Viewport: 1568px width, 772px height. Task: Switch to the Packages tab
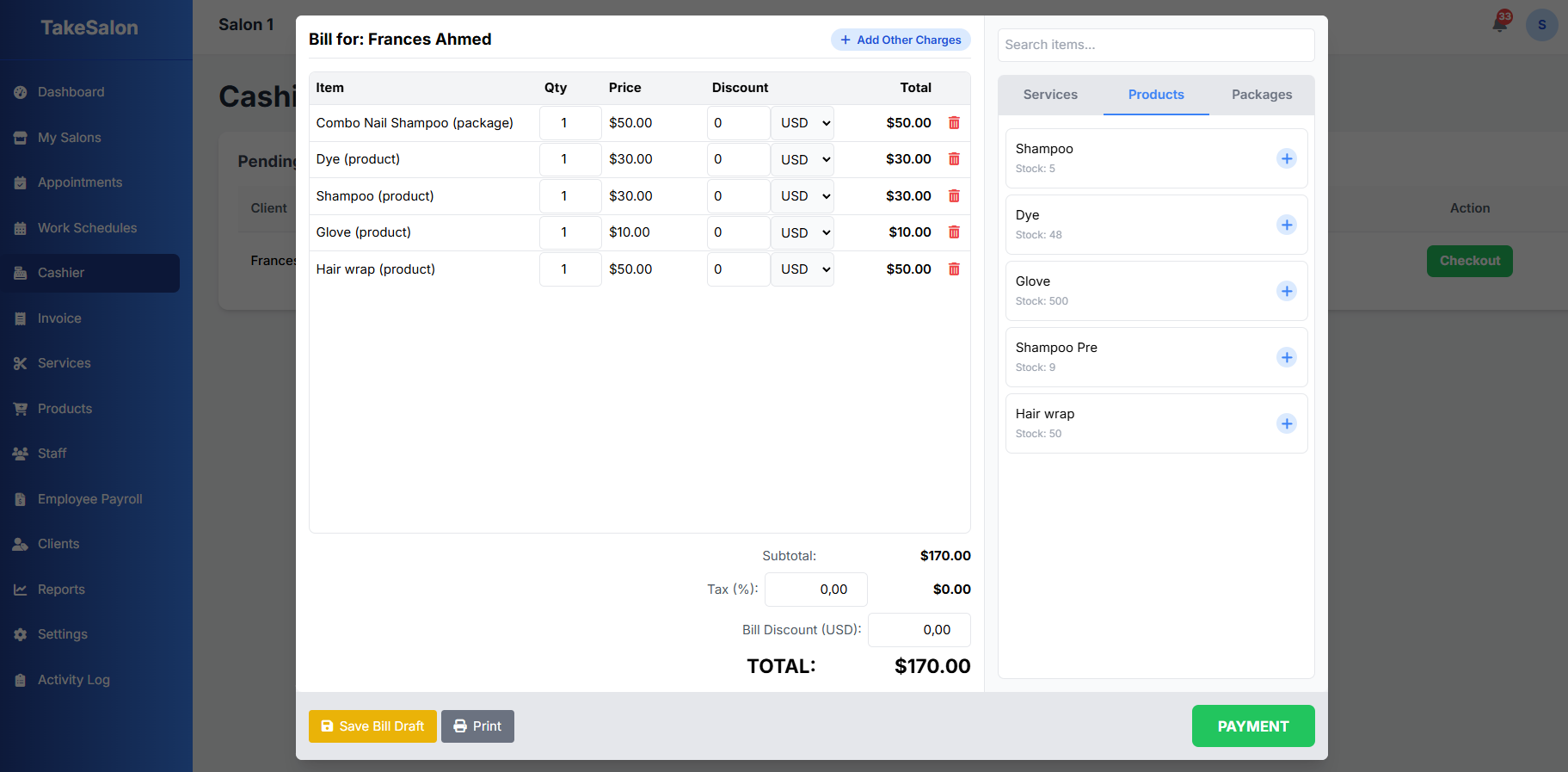(1262, 95)
